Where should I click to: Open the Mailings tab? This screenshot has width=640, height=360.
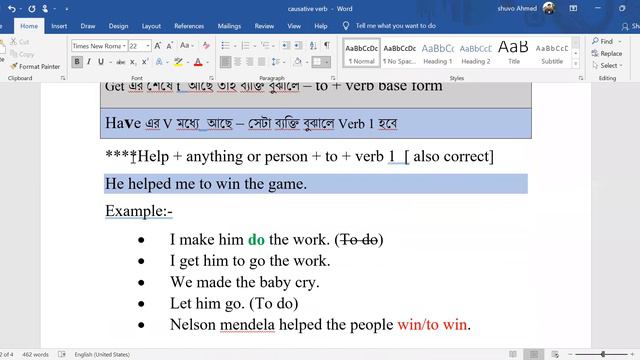[x=229, y=26]
